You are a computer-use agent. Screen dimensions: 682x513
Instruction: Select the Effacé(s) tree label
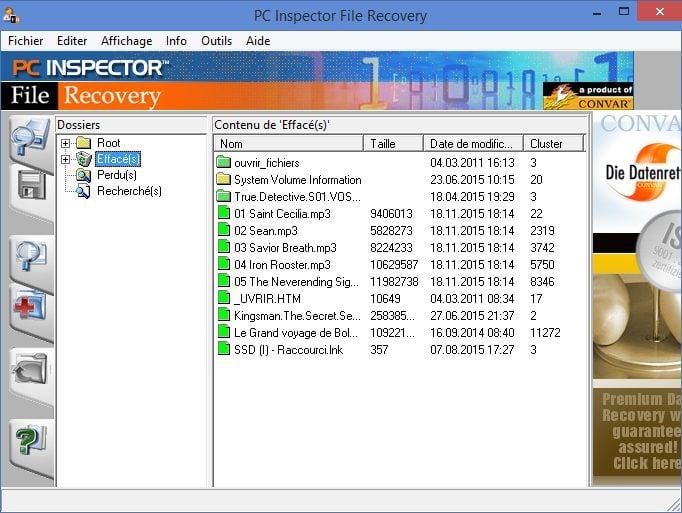pos(118,159)
